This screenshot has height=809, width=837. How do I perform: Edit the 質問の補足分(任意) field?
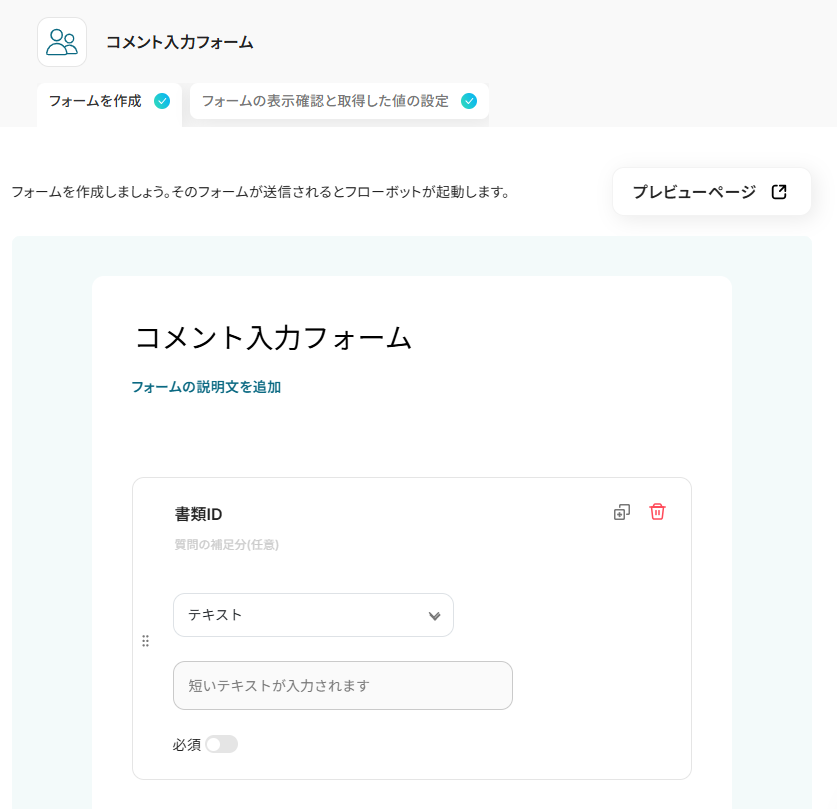coord(227,545)
